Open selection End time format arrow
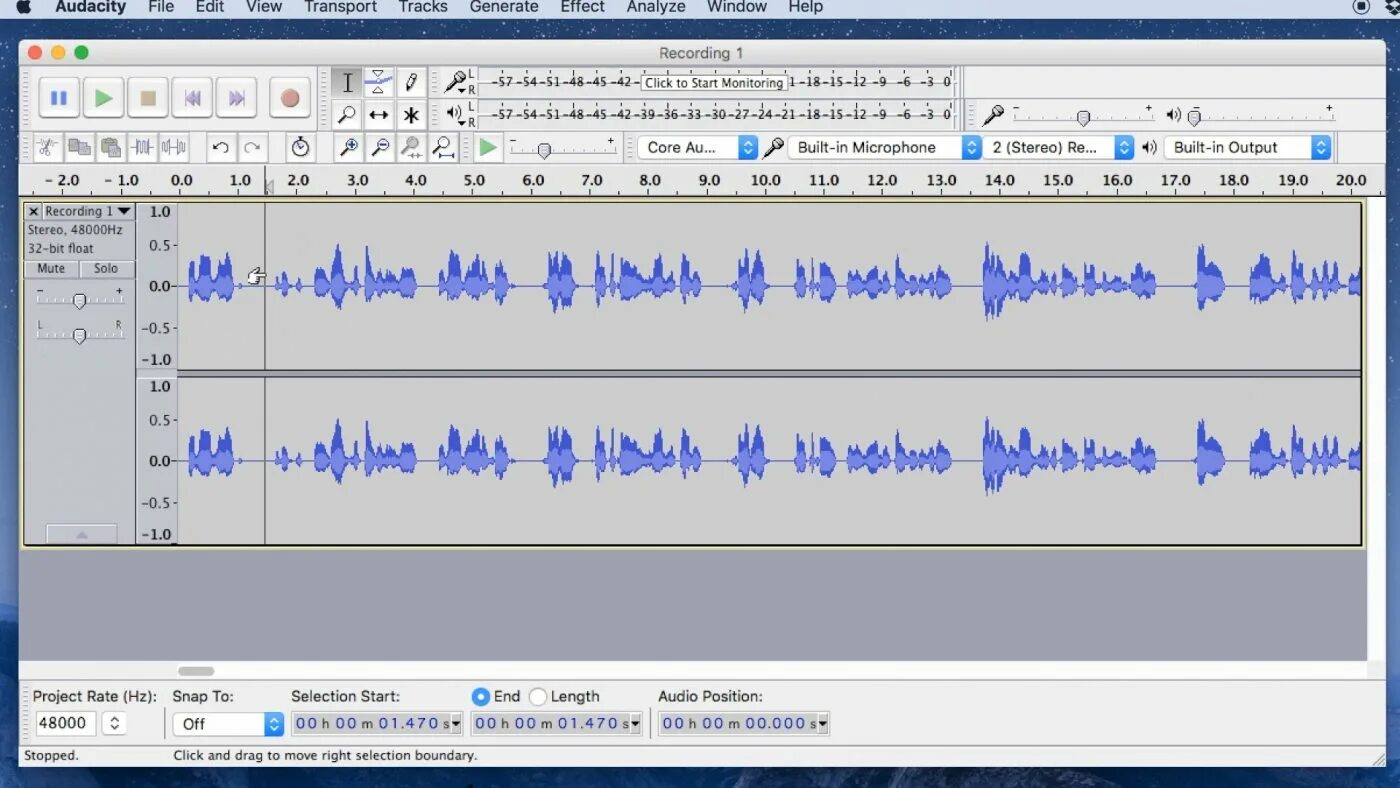The width and height of the screenshot is (1400, 788). [636, 723]
